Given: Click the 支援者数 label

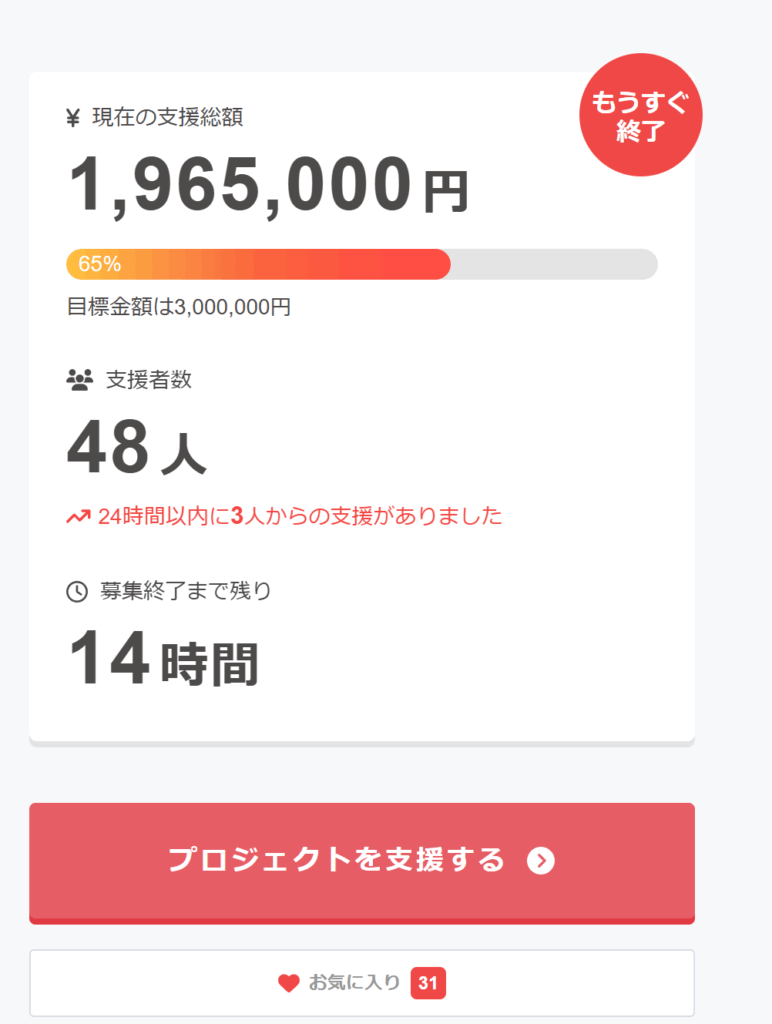Looking at the screenshot, I should click(148, 380).
